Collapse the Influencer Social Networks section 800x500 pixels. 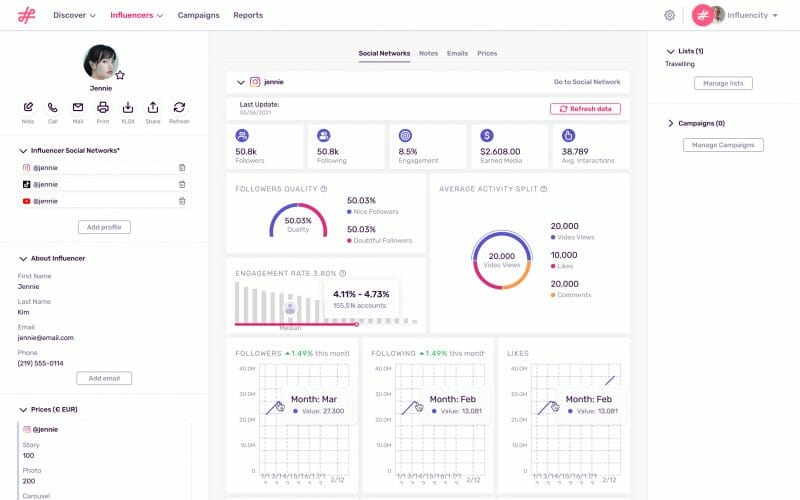click(x=22, y=151)
